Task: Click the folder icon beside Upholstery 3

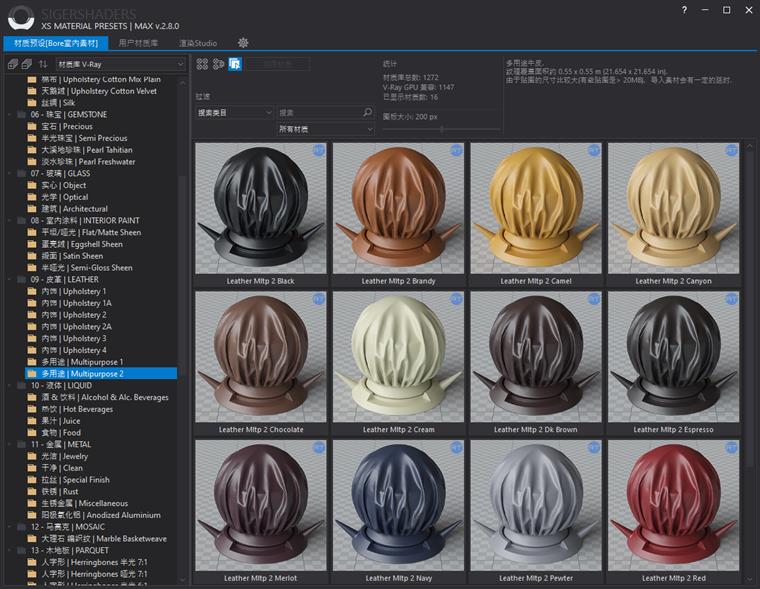Action: click(x=32, y=338)
